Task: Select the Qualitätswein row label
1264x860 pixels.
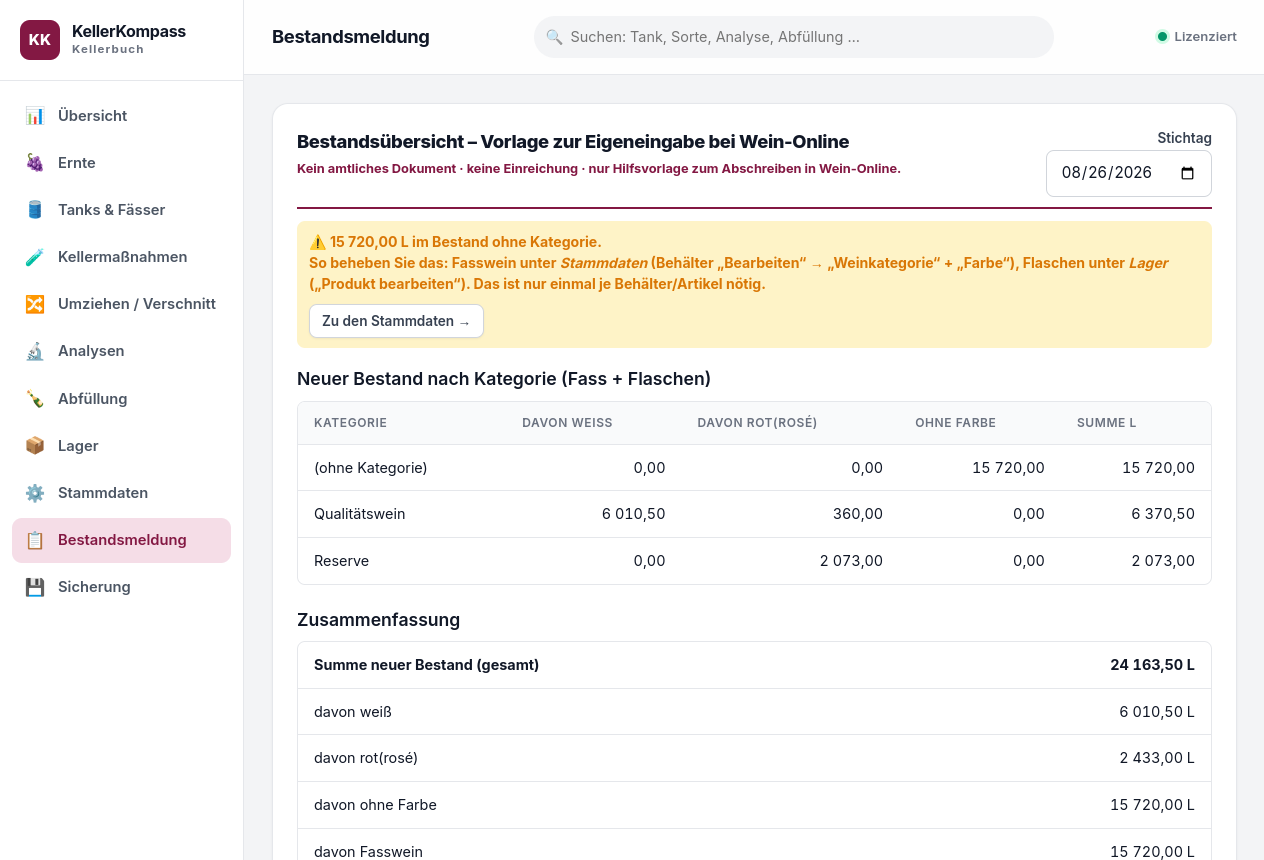Action: (x=359, y=514)
